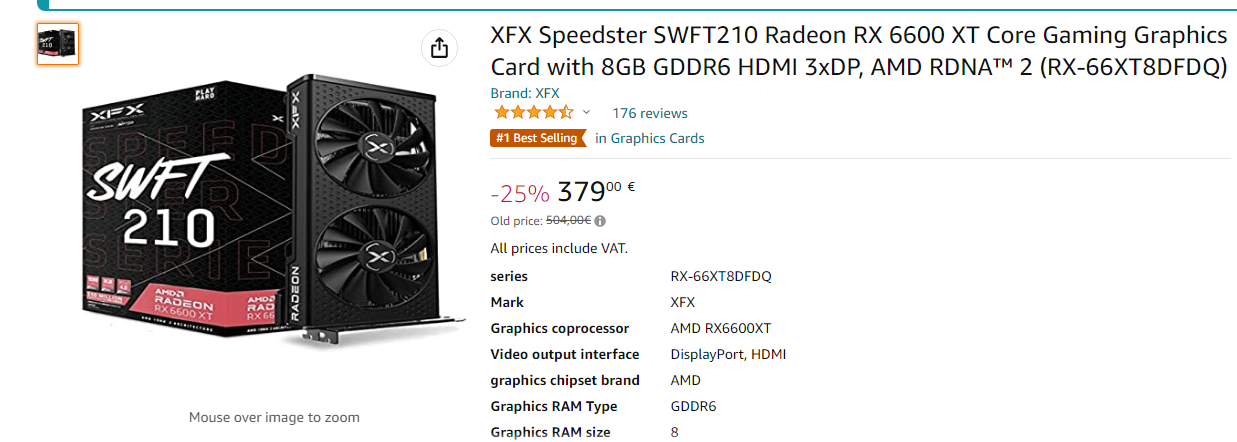Click the AMD RX6600XT graphics coprocessor value

(721, 328)
